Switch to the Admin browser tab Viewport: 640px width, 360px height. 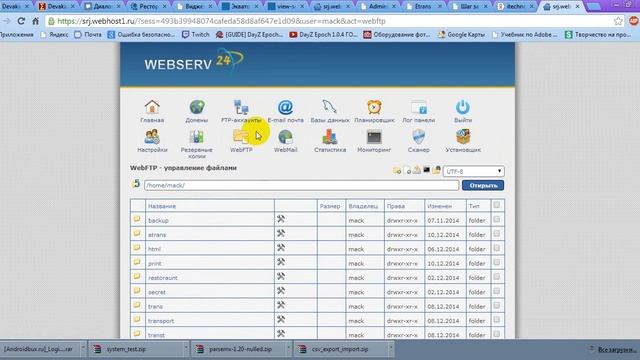click(378, 7)
